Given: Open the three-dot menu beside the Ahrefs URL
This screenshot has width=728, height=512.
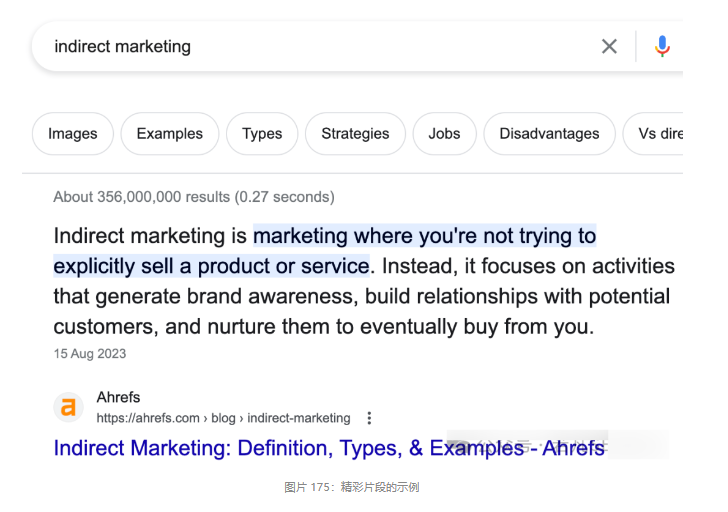Looking at the screenshot, I should (370, 418).
